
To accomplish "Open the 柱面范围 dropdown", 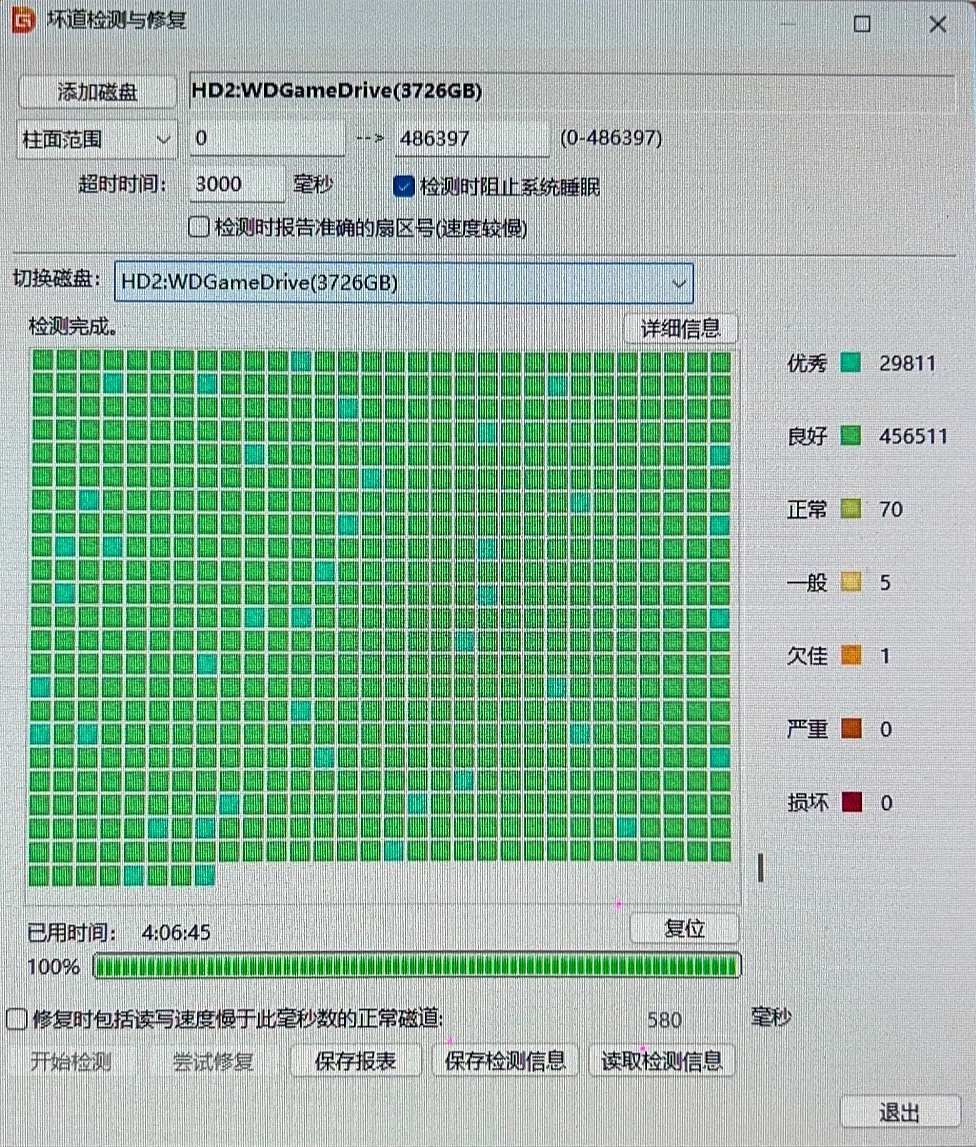I will tap(97, 139).
